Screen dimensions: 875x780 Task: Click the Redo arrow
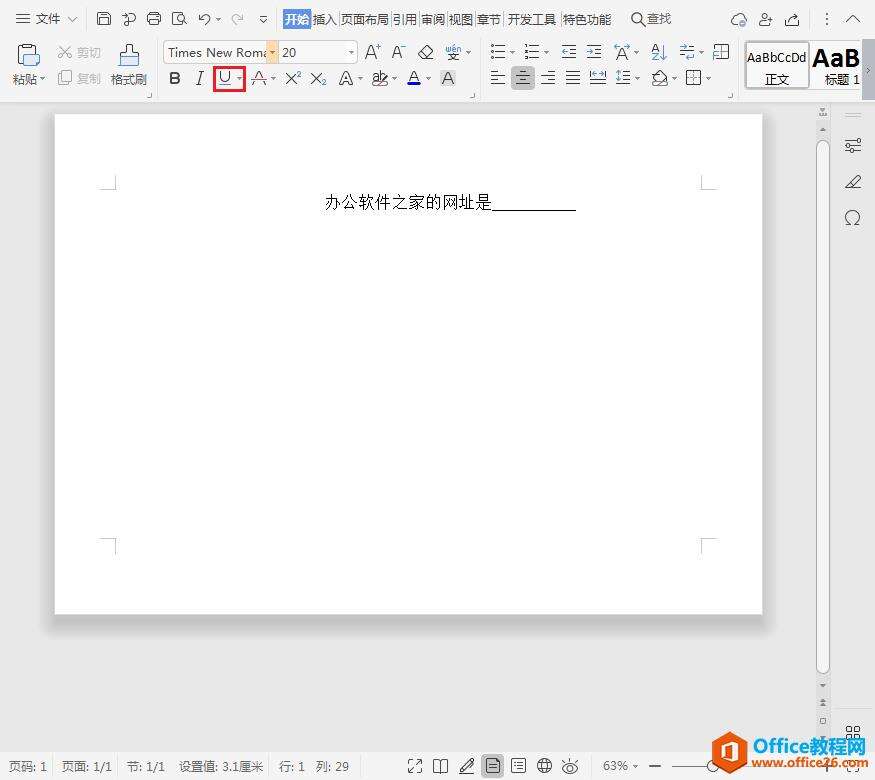point(238,20)
